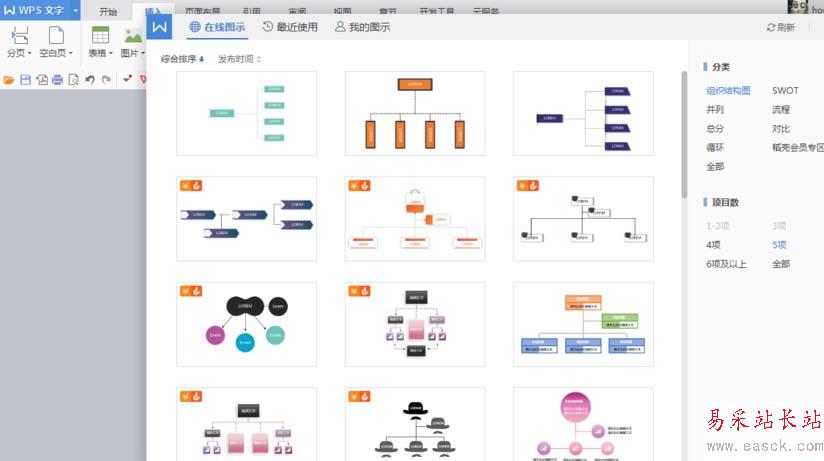Image resolution: width=824 pixels, height=461 pixels.
Task: Click the print icon in quick toolbar
Action: pos(57,80)
